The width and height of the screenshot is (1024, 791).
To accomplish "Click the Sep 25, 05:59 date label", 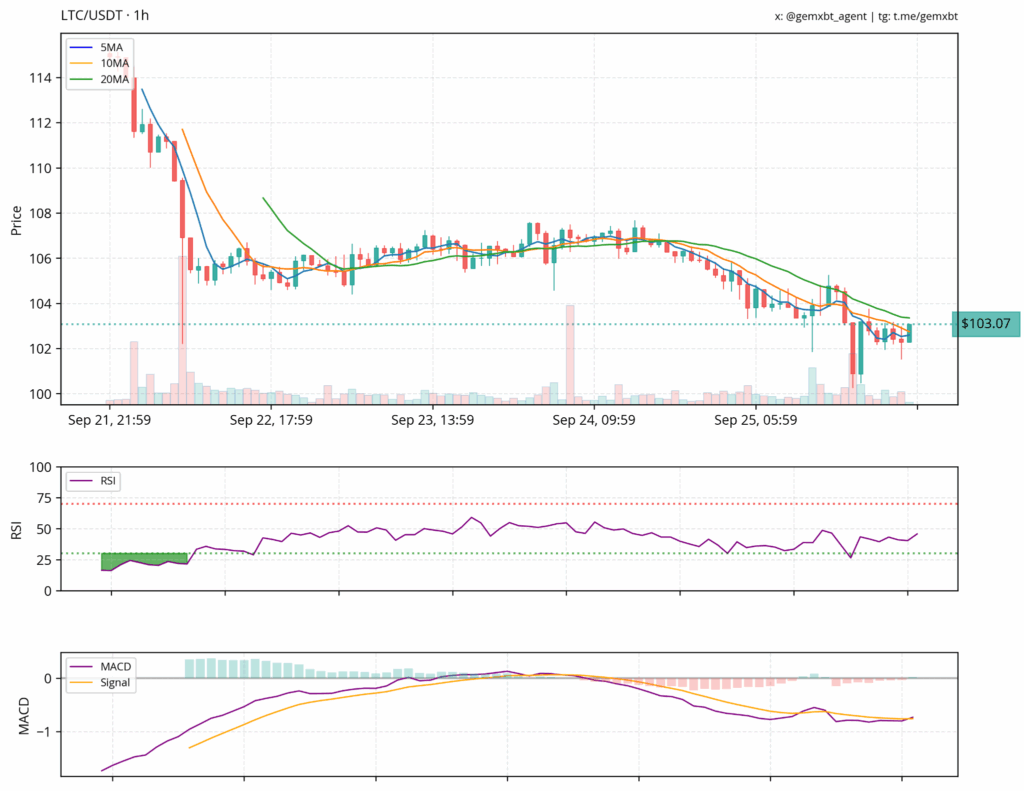I will click(x=756, y=420).
